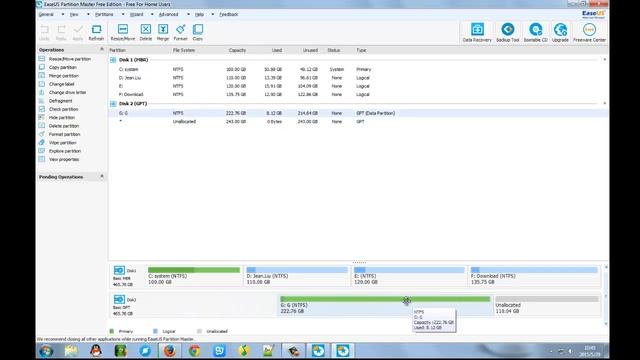
Task: Click the Copy toolbar icon
Action: coord(198,32)
